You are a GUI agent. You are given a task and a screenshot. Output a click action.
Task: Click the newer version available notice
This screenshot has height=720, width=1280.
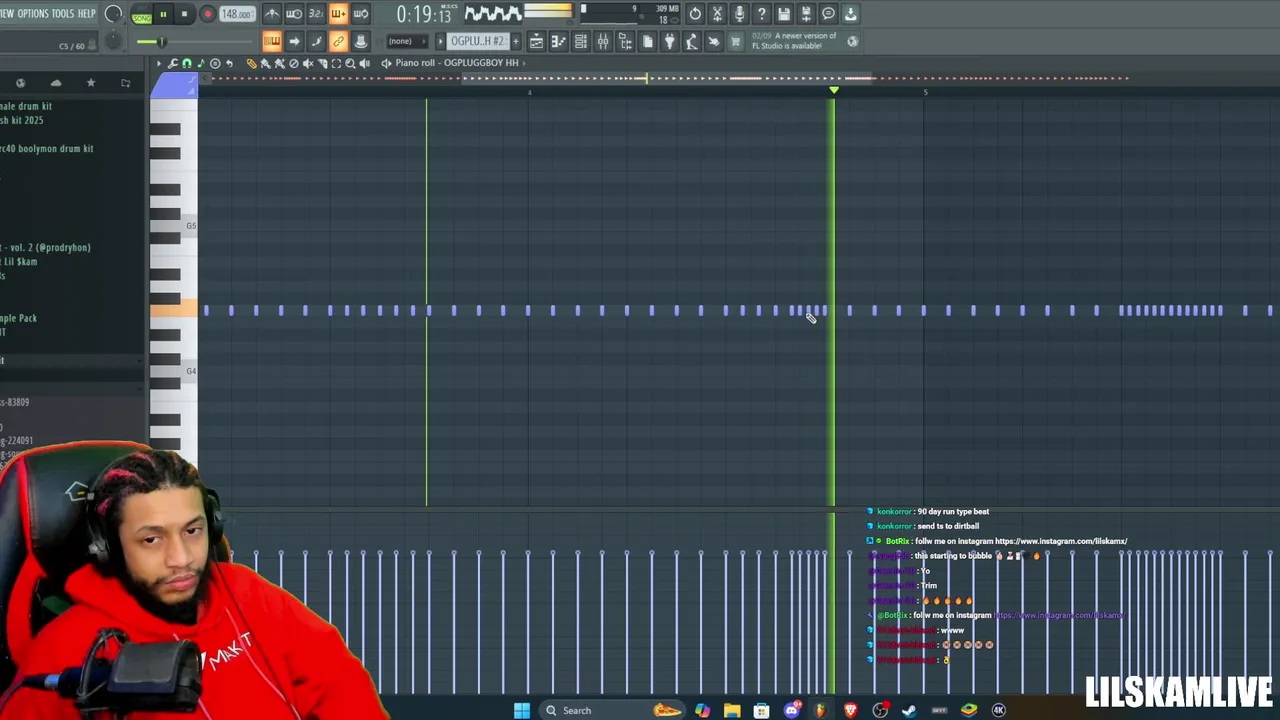(x=794, y=41)
